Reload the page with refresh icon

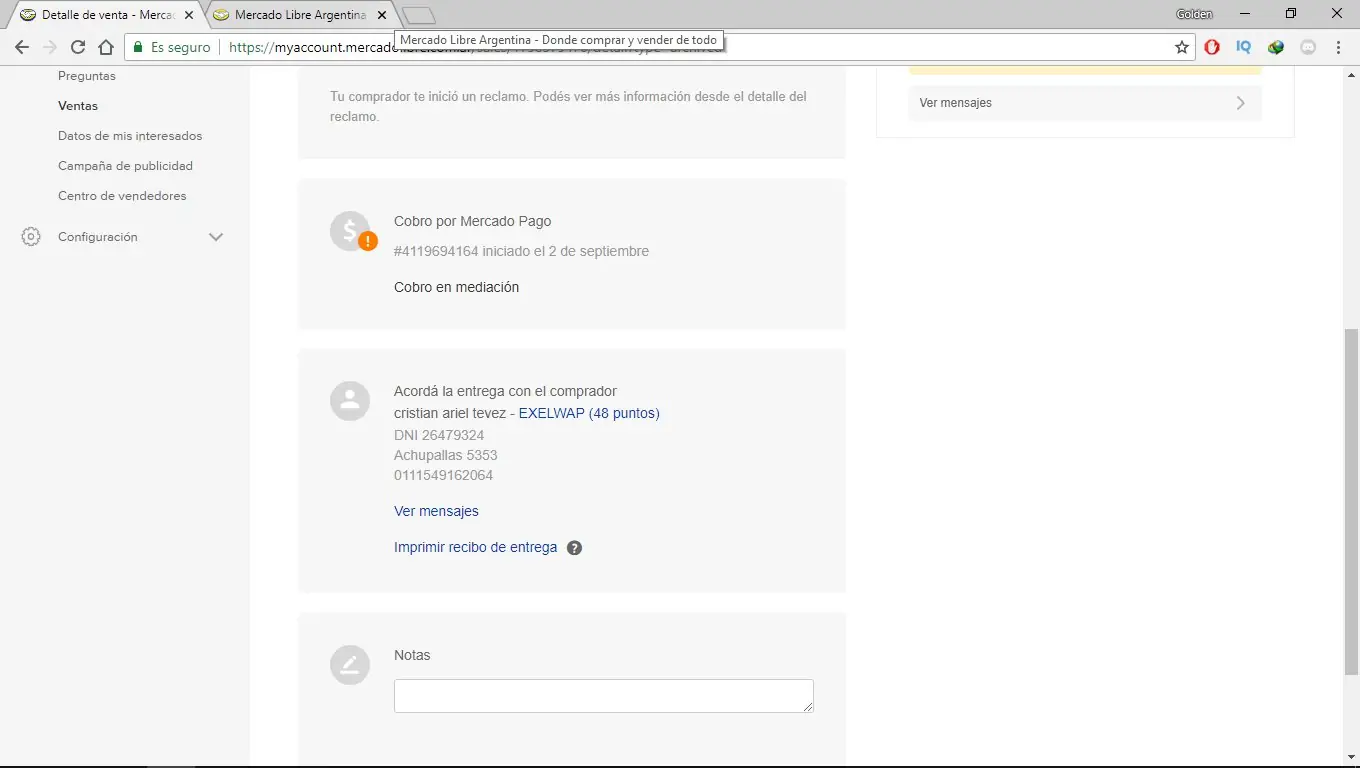[x=78, y=47]
